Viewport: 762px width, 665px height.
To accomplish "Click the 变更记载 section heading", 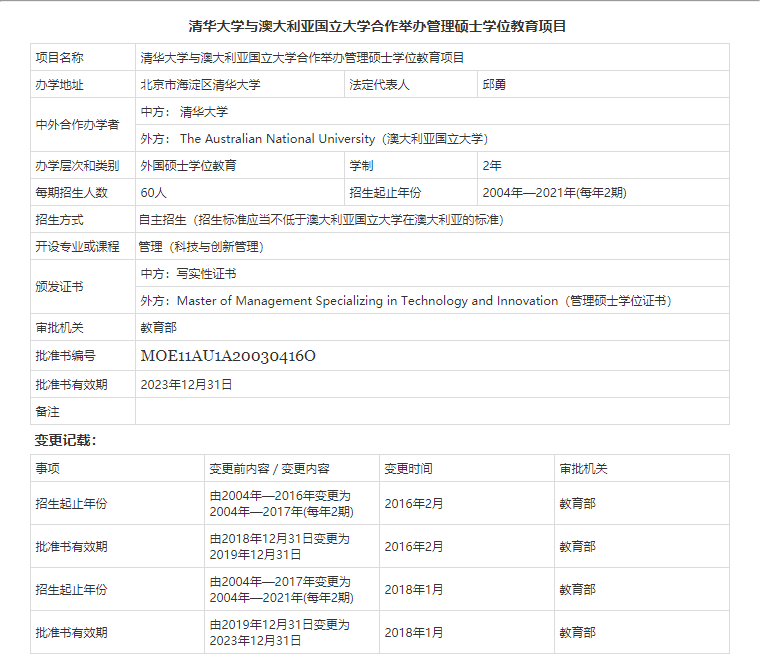I will (x=65, y=440).
